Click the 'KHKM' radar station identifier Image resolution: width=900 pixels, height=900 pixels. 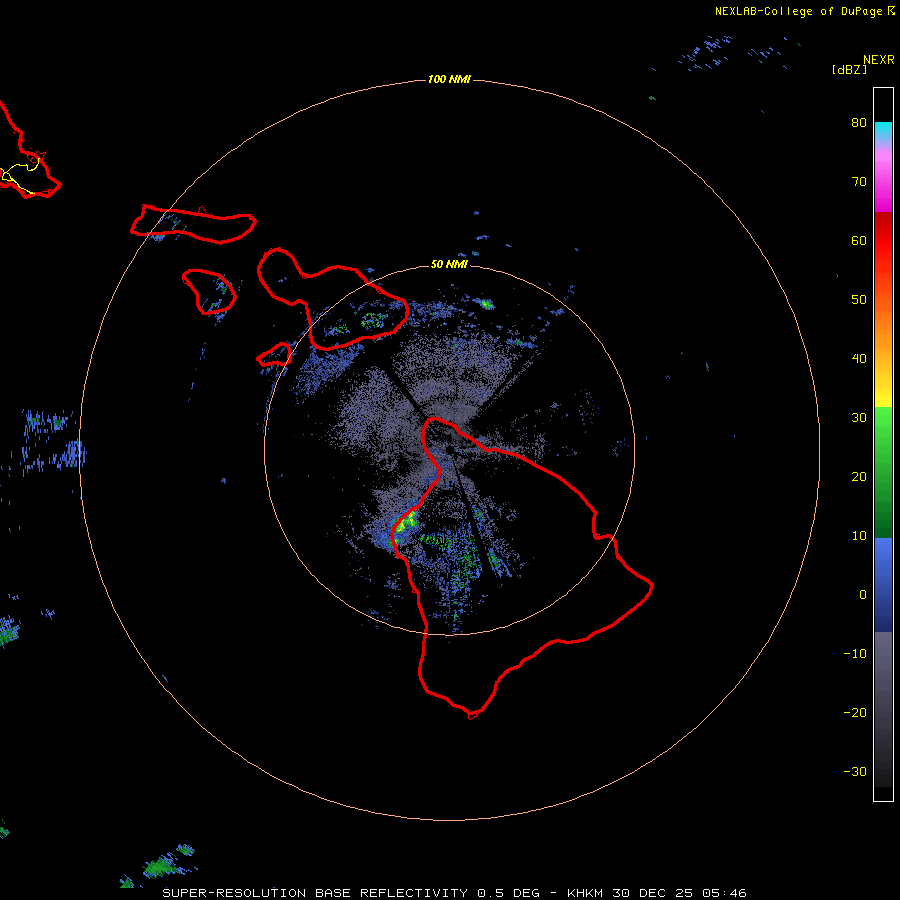pos(585,893)
